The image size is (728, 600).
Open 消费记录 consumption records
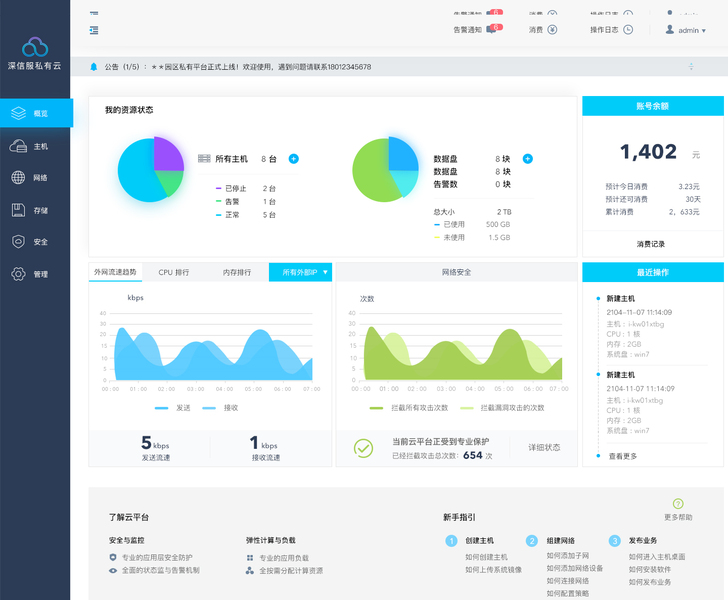[x=650, y=244]
